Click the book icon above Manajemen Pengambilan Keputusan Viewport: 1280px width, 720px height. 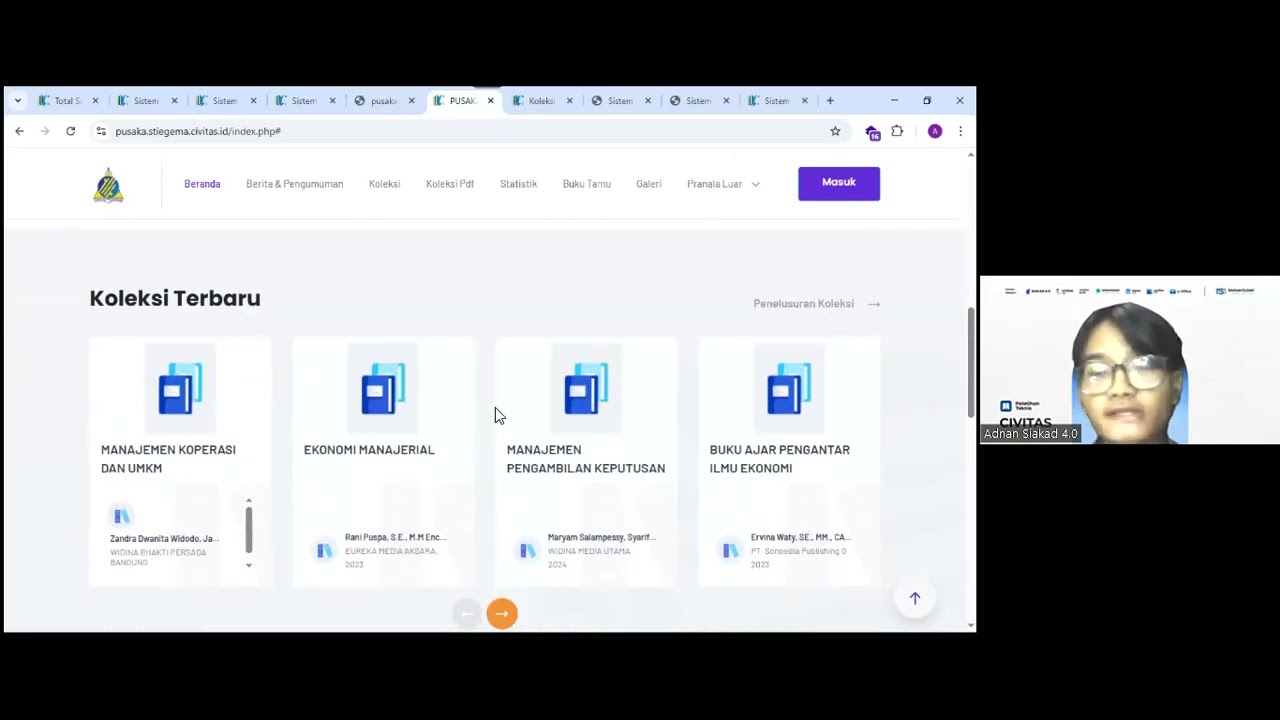586,388
